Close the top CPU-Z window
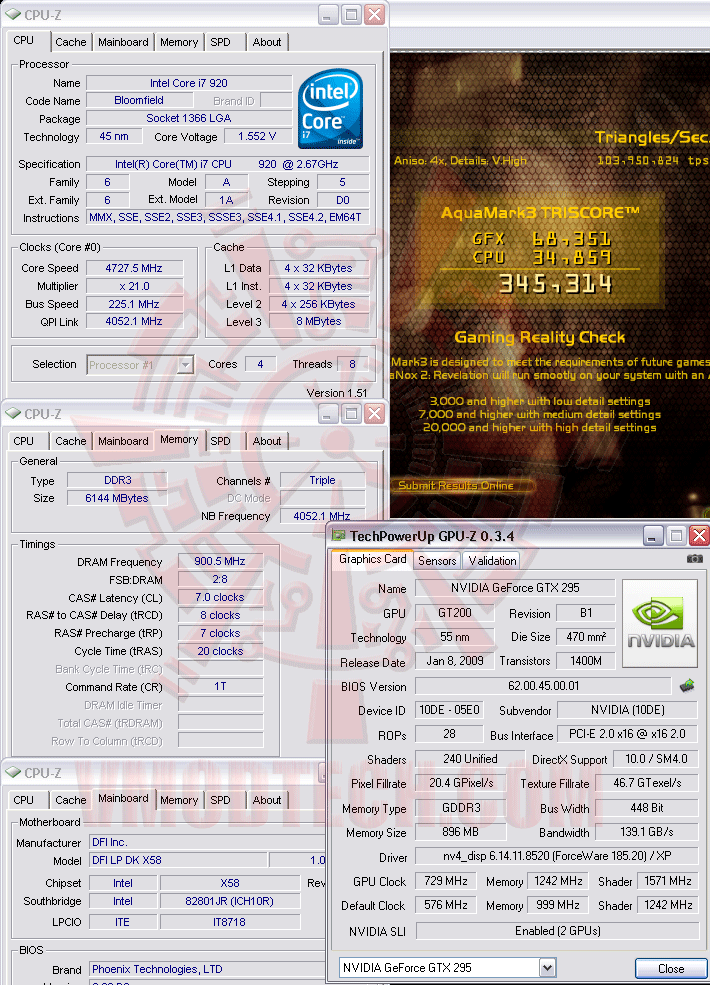The height and width of the screenshot is (985, 710). (374, 14)
